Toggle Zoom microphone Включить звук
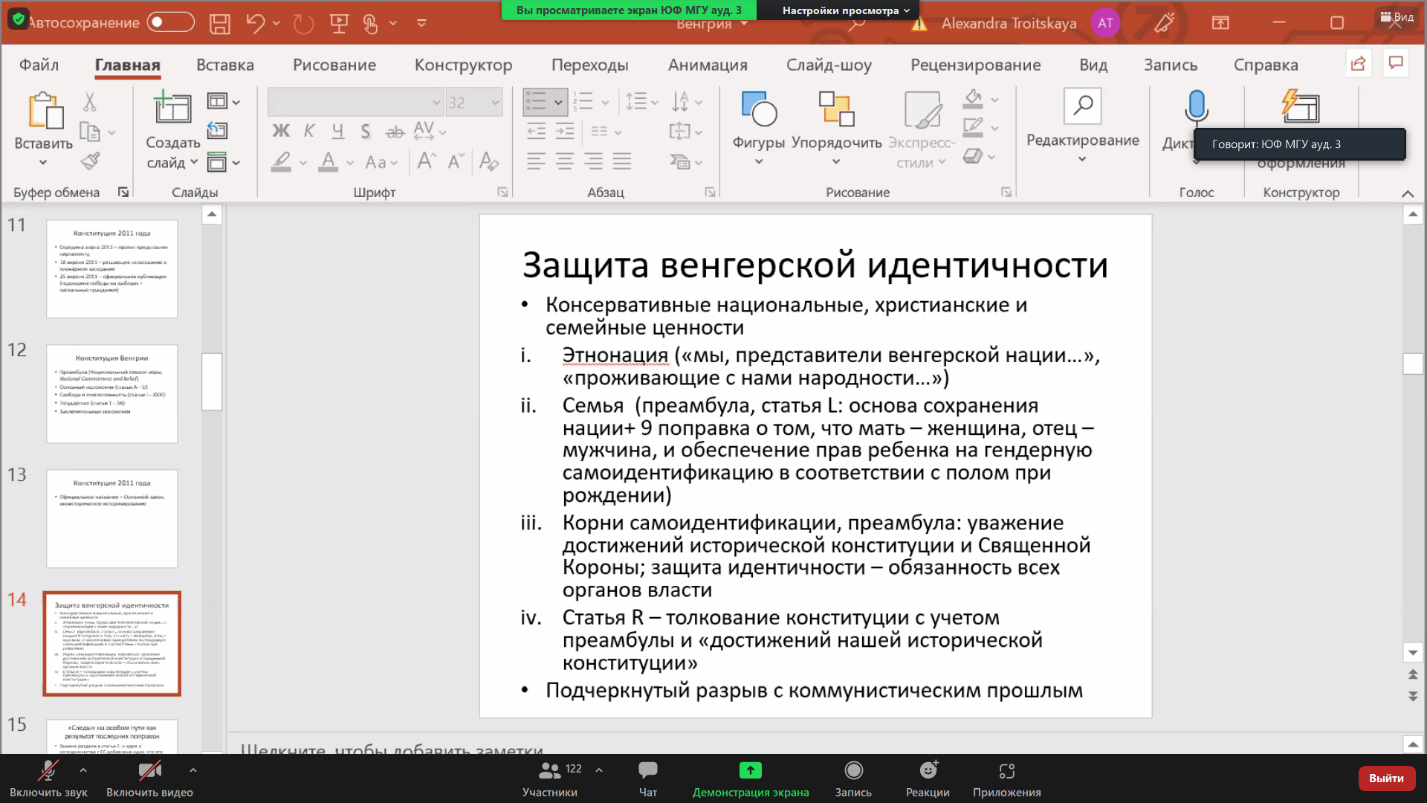This screenshot has width=1427, height=803. coord(48,779)
